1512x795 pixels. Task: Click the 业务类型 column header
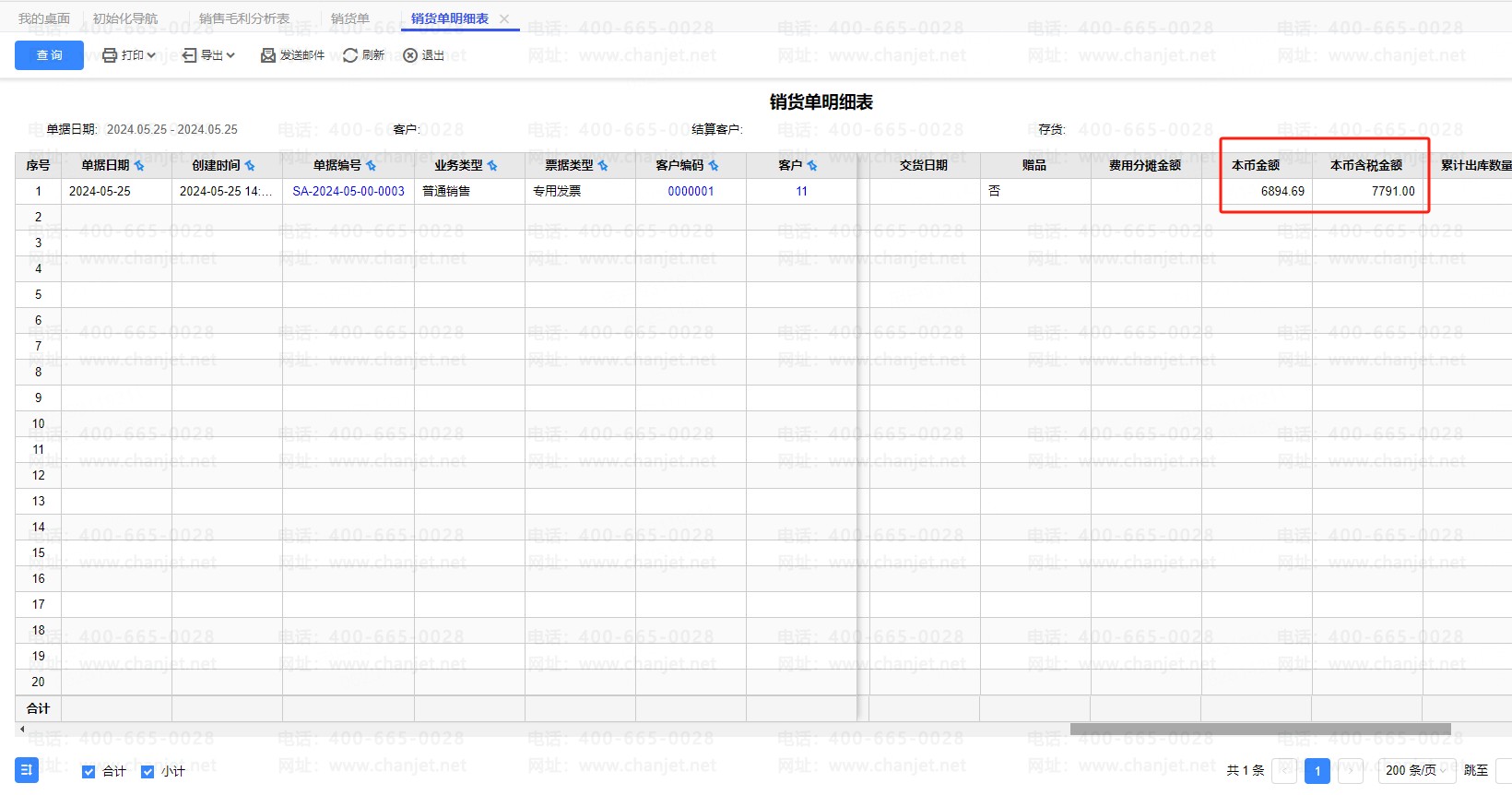click(x=458, y=165)
